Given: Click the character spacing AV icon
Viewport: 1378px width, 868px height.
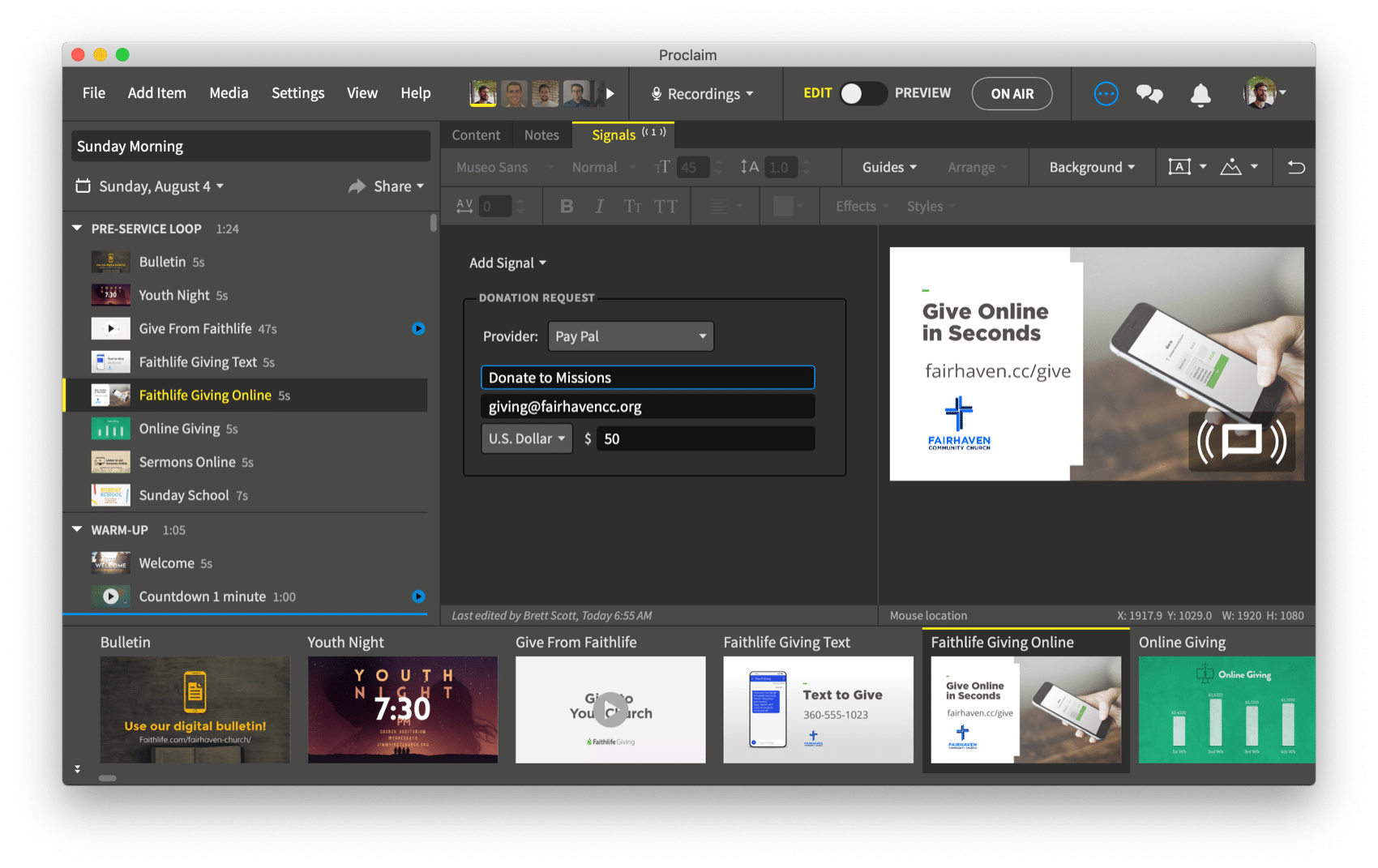Looking at the screenshot, I should pos(464,207).
